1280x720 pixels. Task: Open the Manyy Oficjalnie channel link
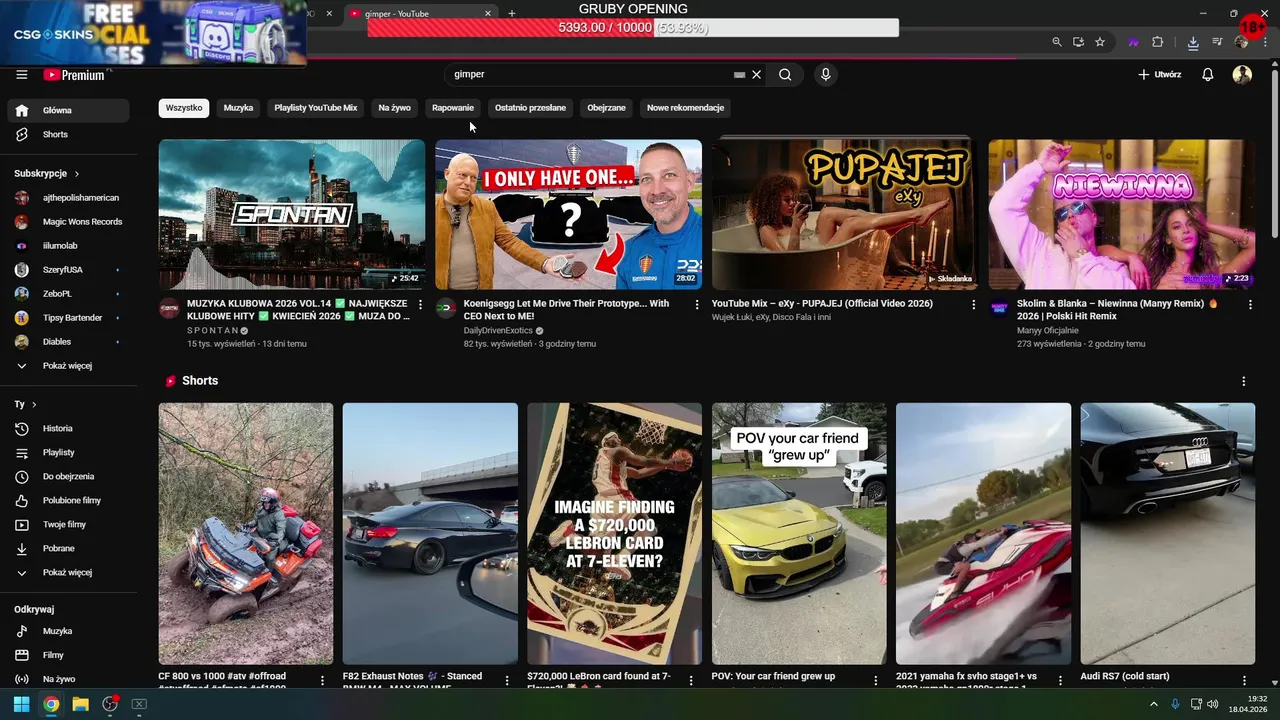1047,331
